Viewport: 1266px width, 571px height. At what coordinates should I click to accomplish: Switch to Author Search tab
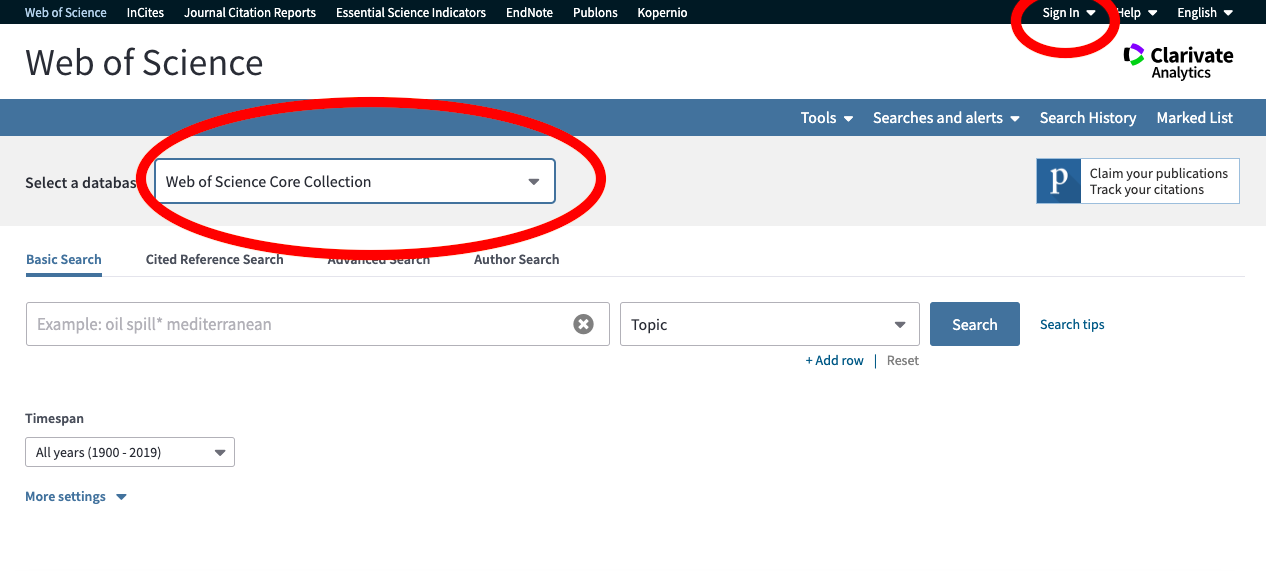pyautogui.click(x=516, y=260)
